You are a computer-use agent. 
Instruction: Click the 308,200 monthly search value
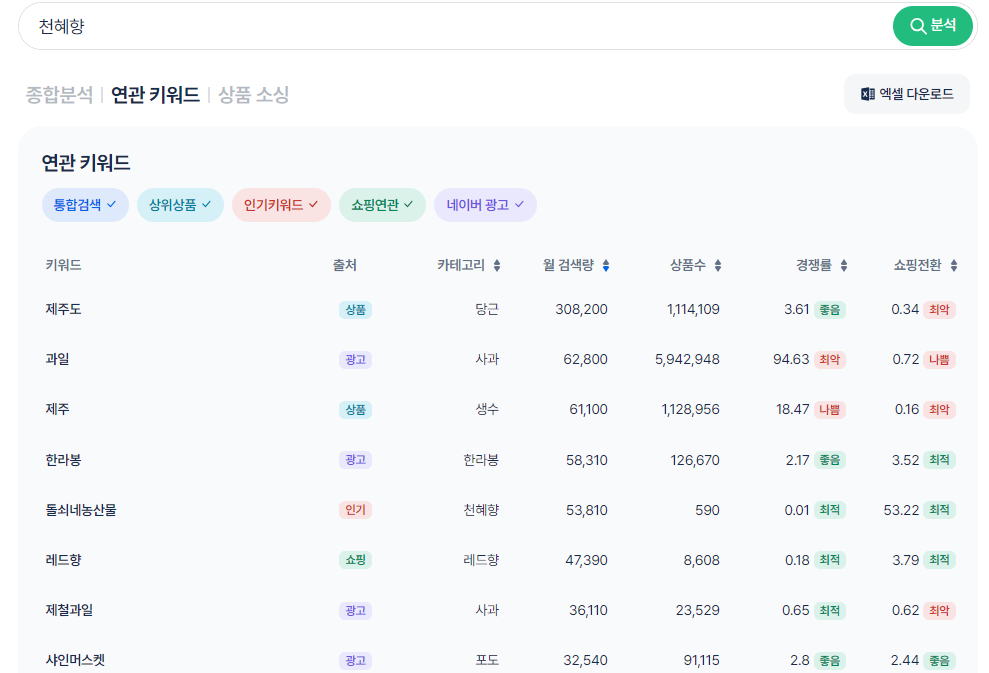click(581, 309)
